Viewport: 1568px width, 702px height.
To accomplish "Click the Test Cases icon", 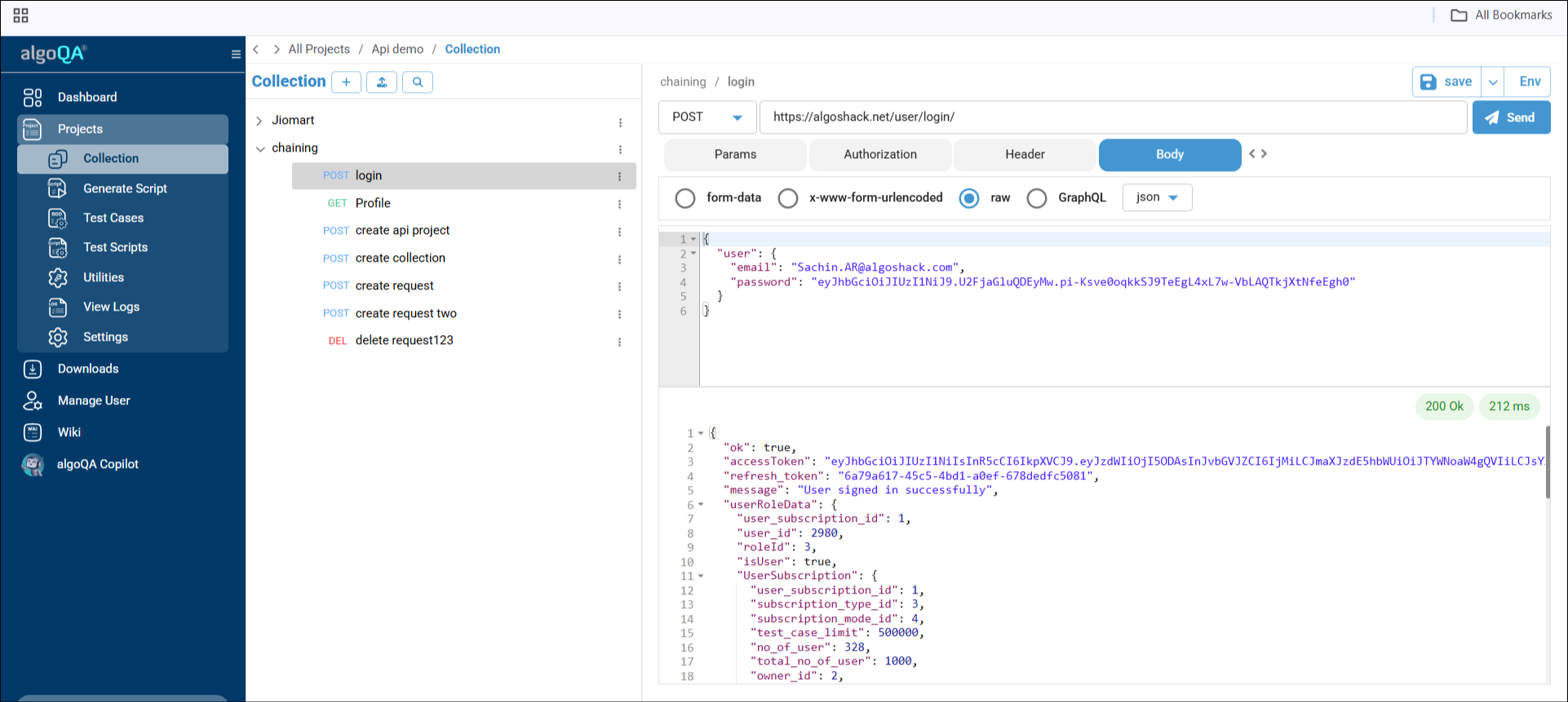I will (x=58, y=219).
